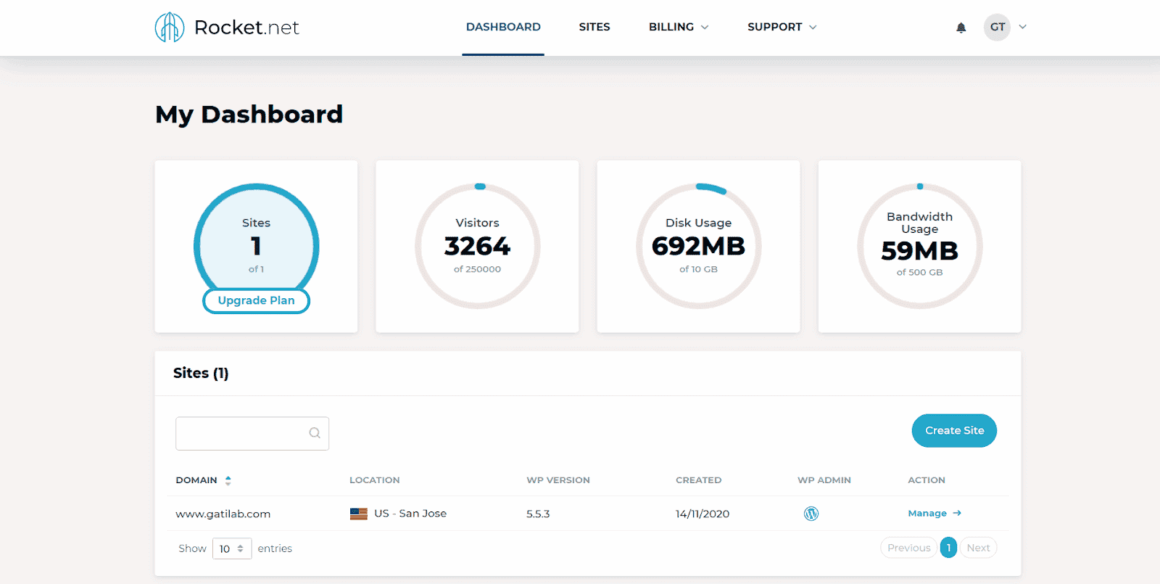
Task: Expand the Billing menu
Action: click(x=678, y=27)
